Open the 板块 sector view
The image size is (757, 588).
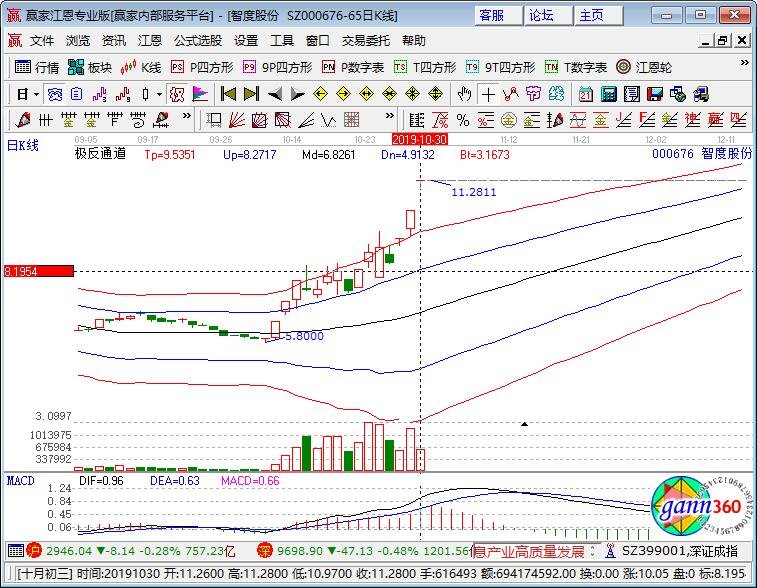pos(90,67)
